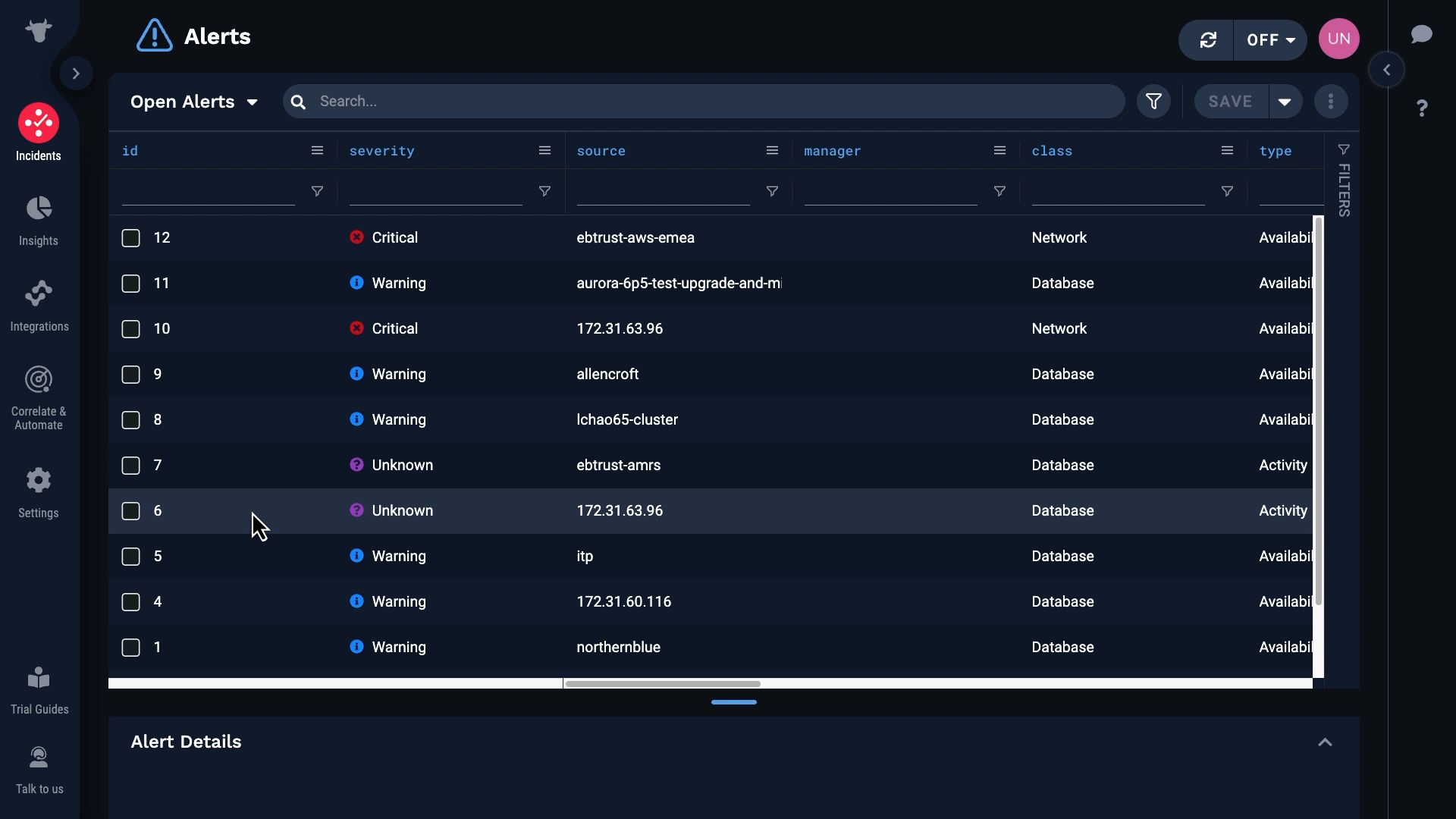This screenshot has width=1456, height=819.
Task: Open the chat bubble icon
Action: (1421, 35)
